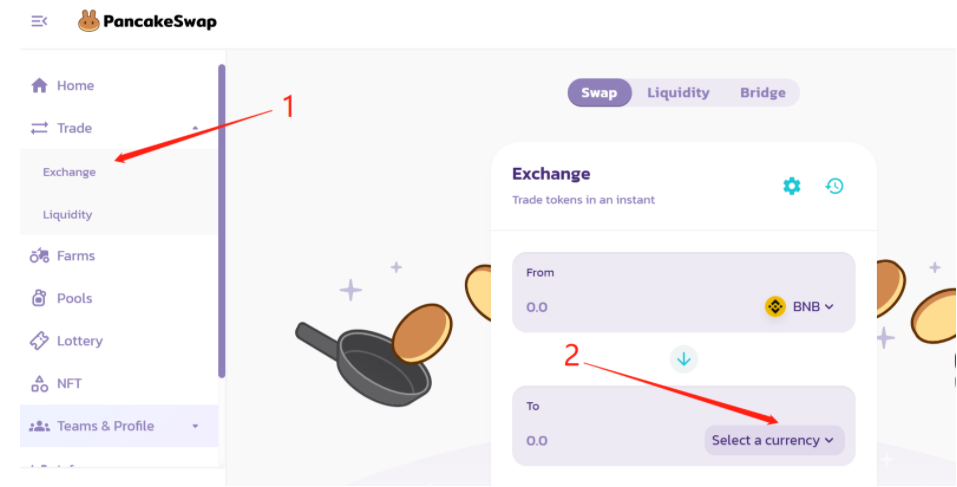Image resolution: width=957 pixels, height=487 pixels.
Task: Open recent transactions history icon
Action: click(x=834, y=186)
